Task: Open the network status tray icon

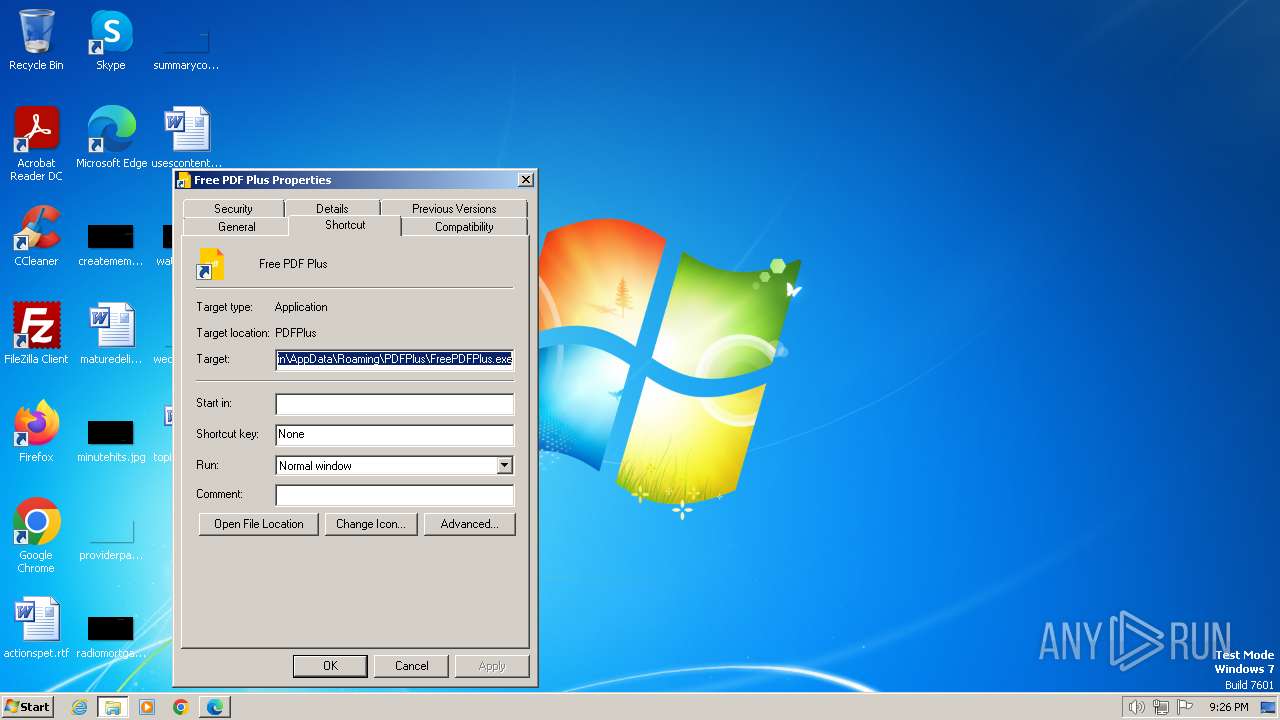Action: [1161, 707]
